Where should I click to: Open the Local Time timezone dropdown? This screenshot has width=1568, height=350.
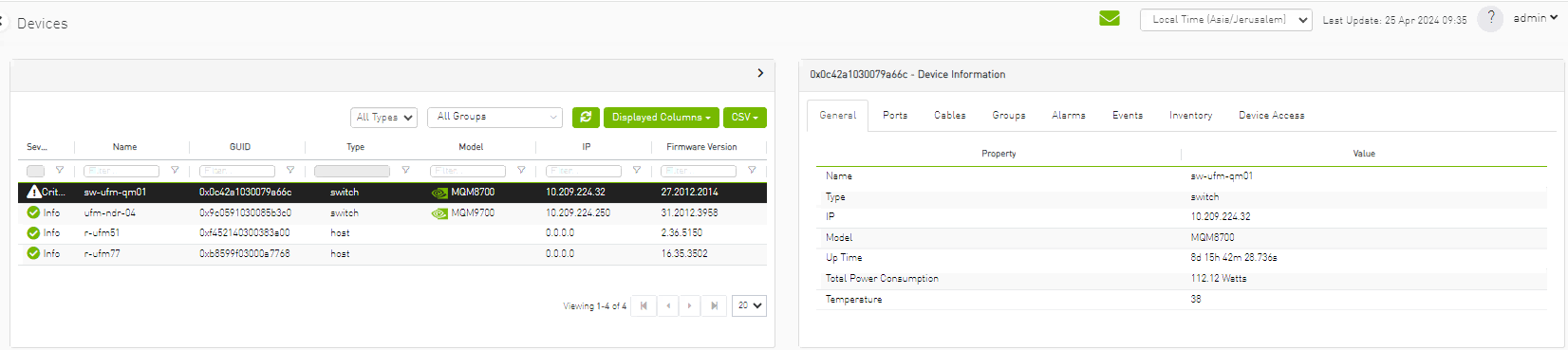pos(1225,19)
